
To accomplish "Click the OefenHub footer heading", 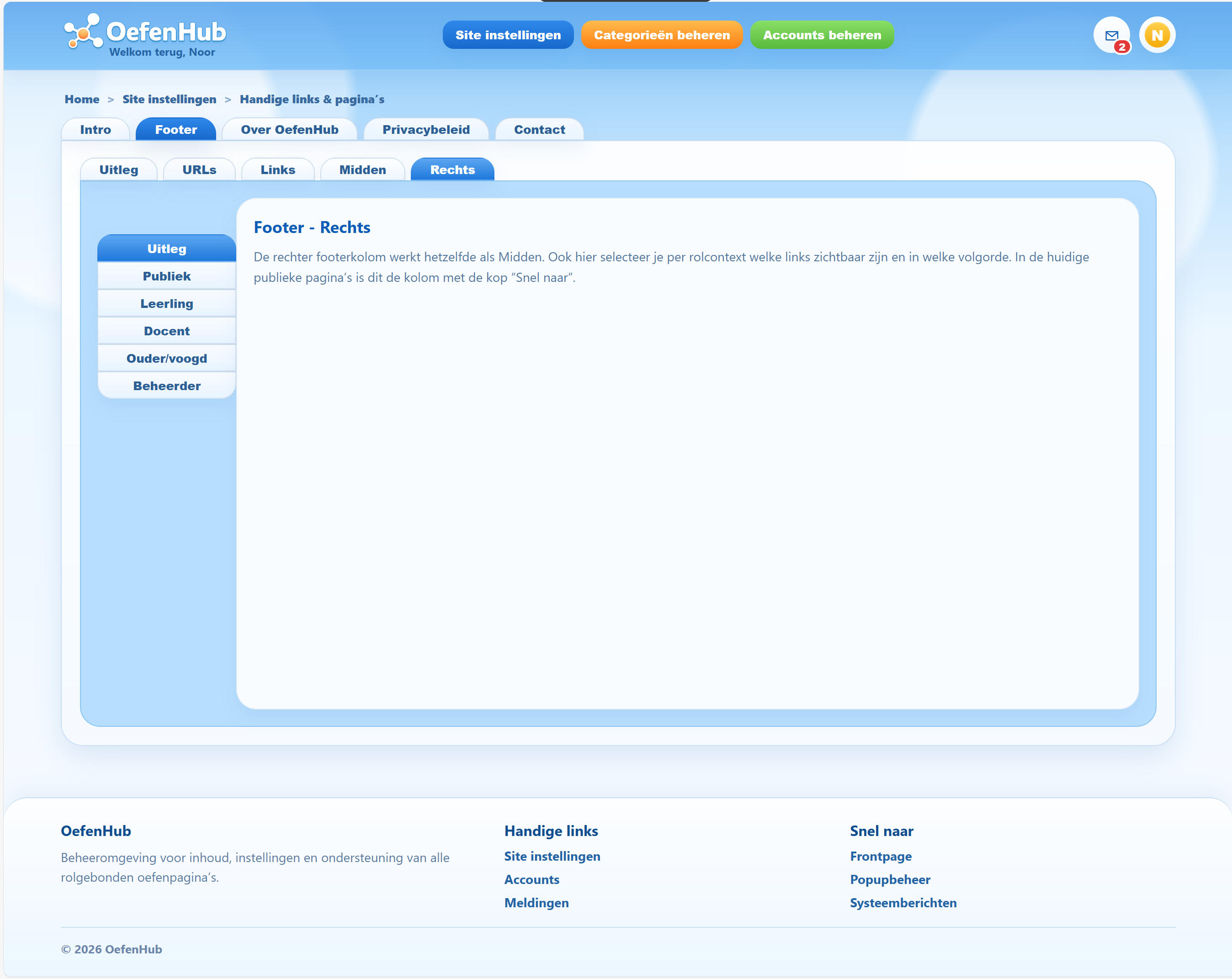I will point(96,831).
